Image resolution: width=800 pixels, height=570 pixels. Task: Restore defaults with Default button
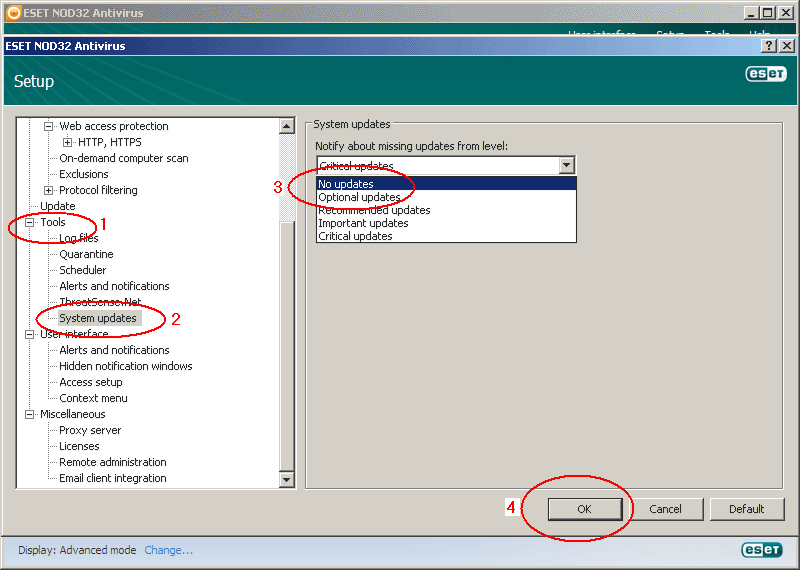[746, 509]
